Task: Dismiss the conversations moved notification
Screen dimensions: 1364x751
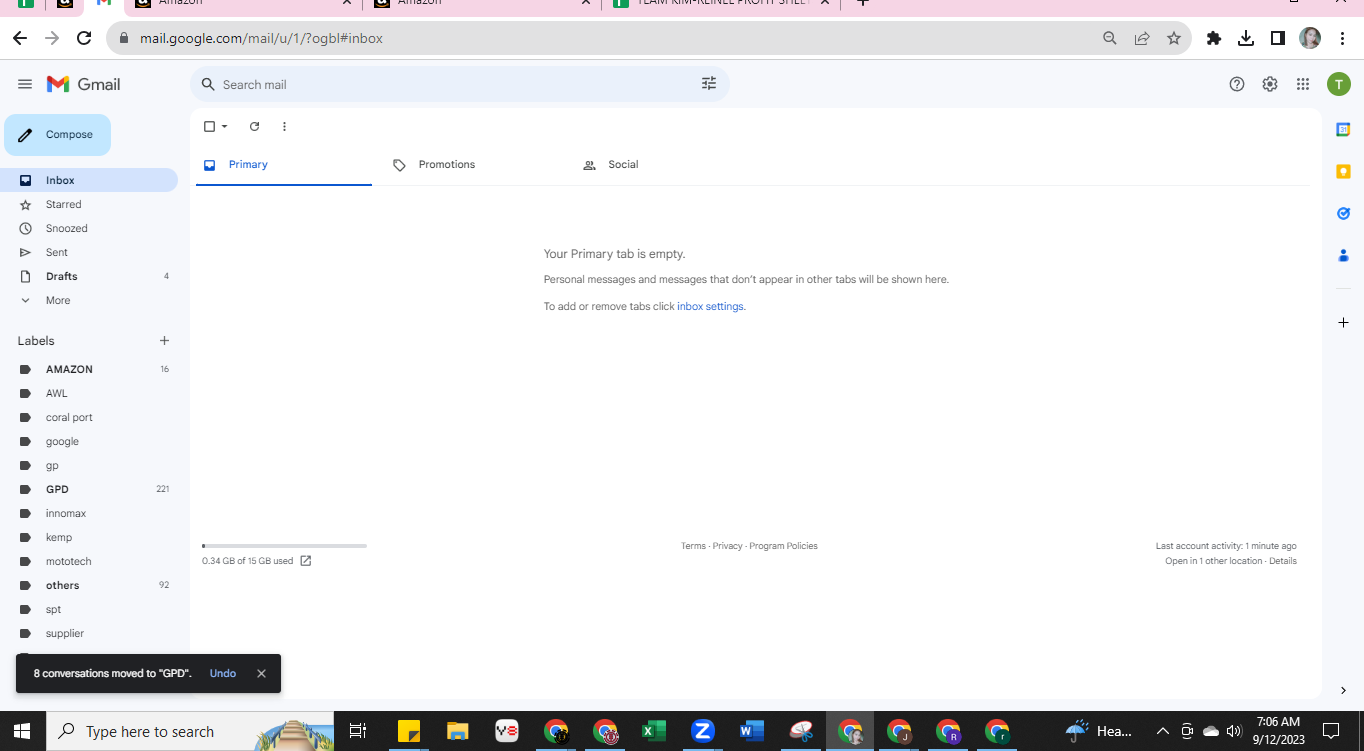Action: pos(261,673)
